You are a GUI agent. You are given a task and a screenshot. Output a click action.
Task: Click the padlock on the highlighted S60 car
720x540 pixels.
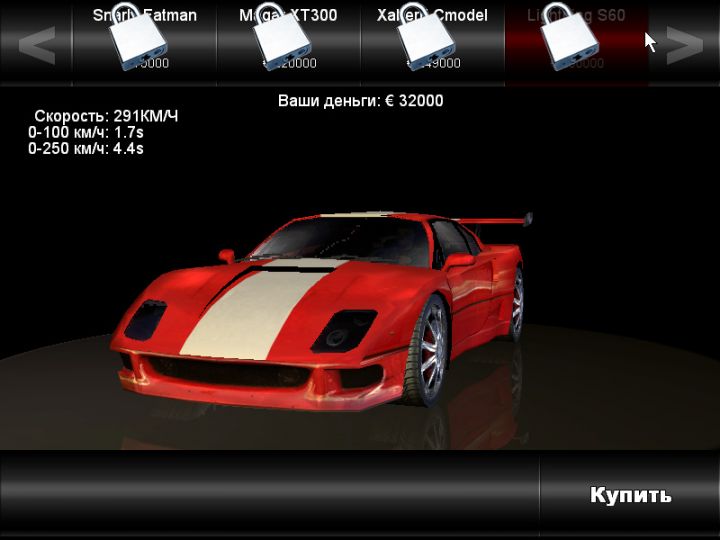click(x=571, y=40)
